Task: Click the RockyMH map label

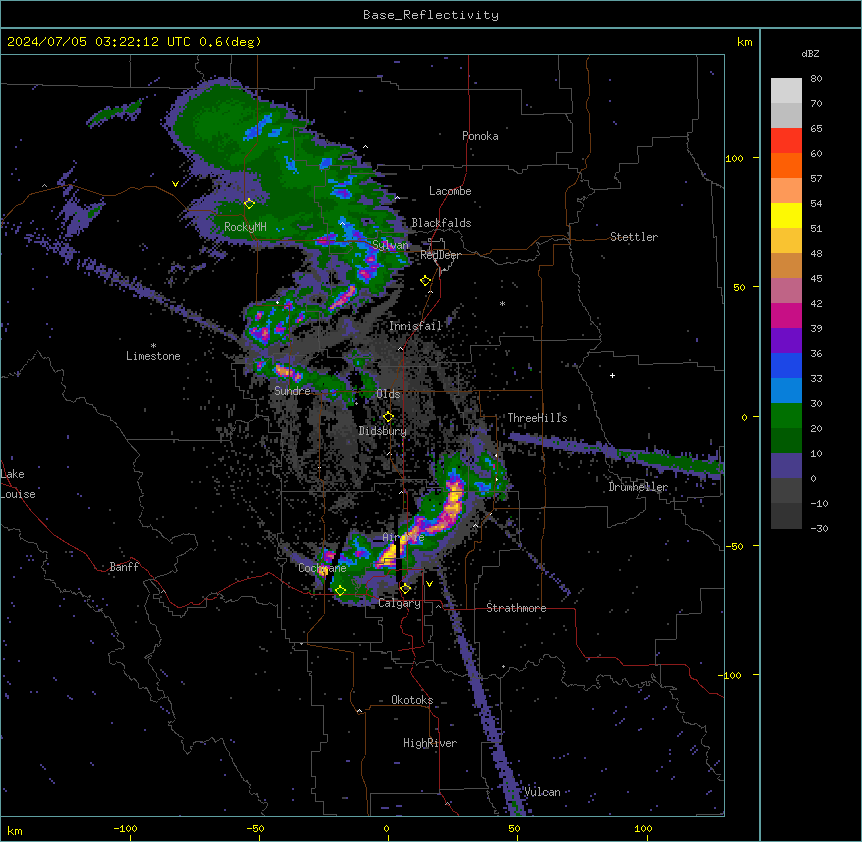Action: 245,227
